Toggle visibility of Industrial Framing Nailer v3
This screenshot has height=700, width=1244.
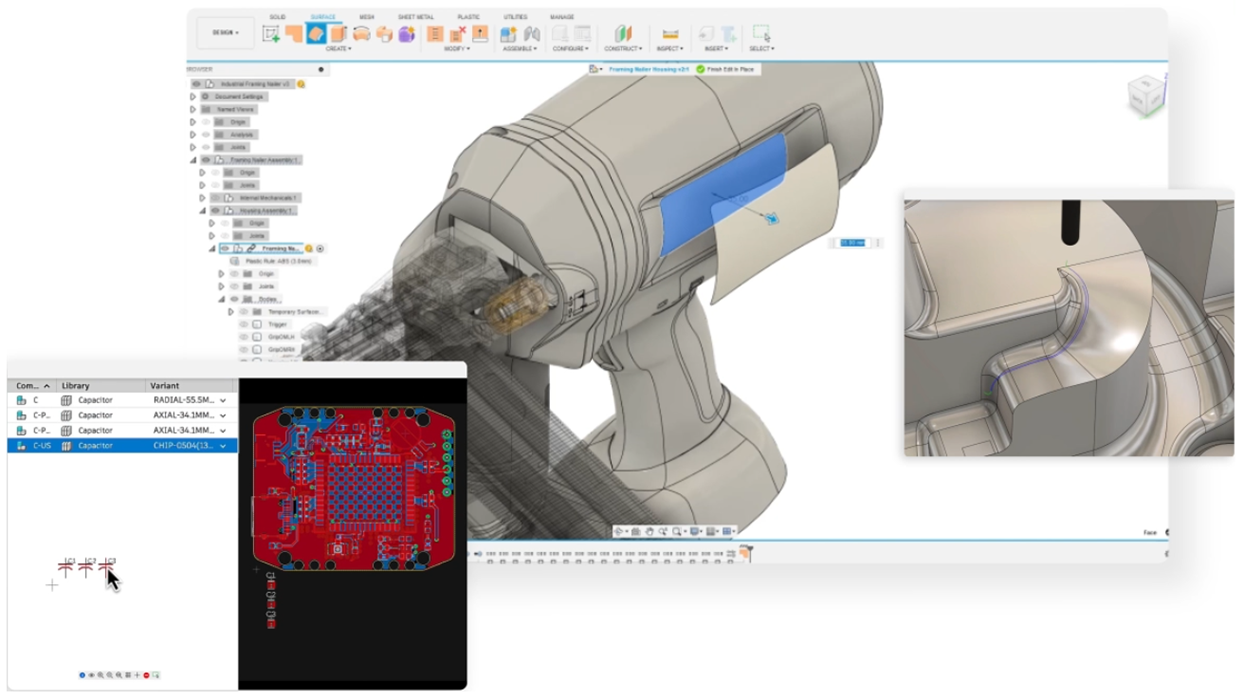pyautogui.click(x=198, y=85)
